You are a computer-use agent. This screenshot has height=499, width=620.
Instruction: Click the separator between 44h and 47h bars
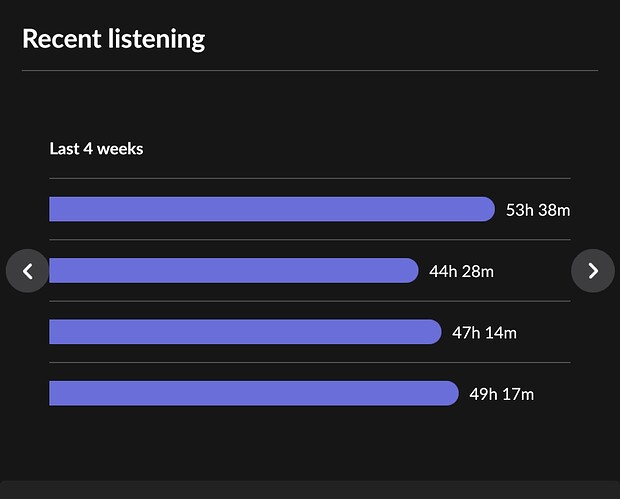click(310, 301)
